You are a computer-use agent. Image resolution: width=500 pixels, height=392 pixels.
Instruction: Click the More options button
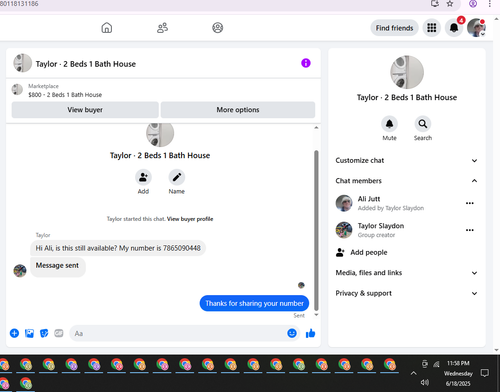[238, 110]
